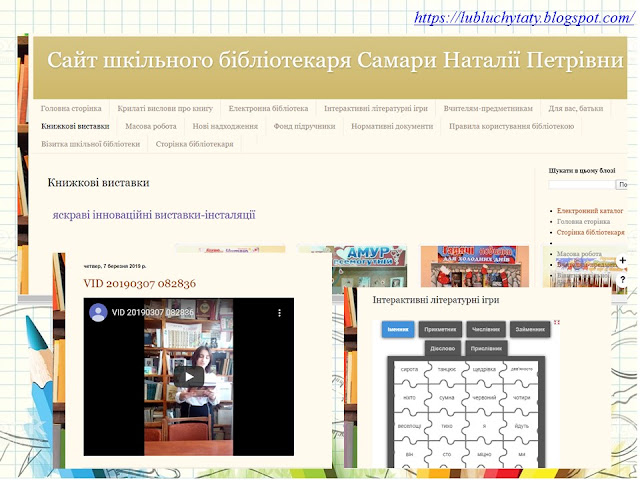This screenshot has width=640, height=480.
Task: Click puzzle piece я
Action: point(484,426)
